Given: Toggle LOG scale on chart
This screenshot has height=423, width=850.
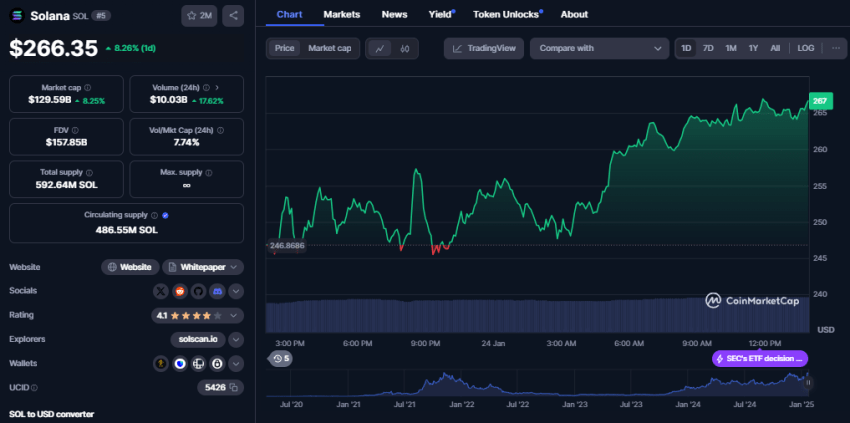Looking at the screenshot, I should [x=805, y=48].
